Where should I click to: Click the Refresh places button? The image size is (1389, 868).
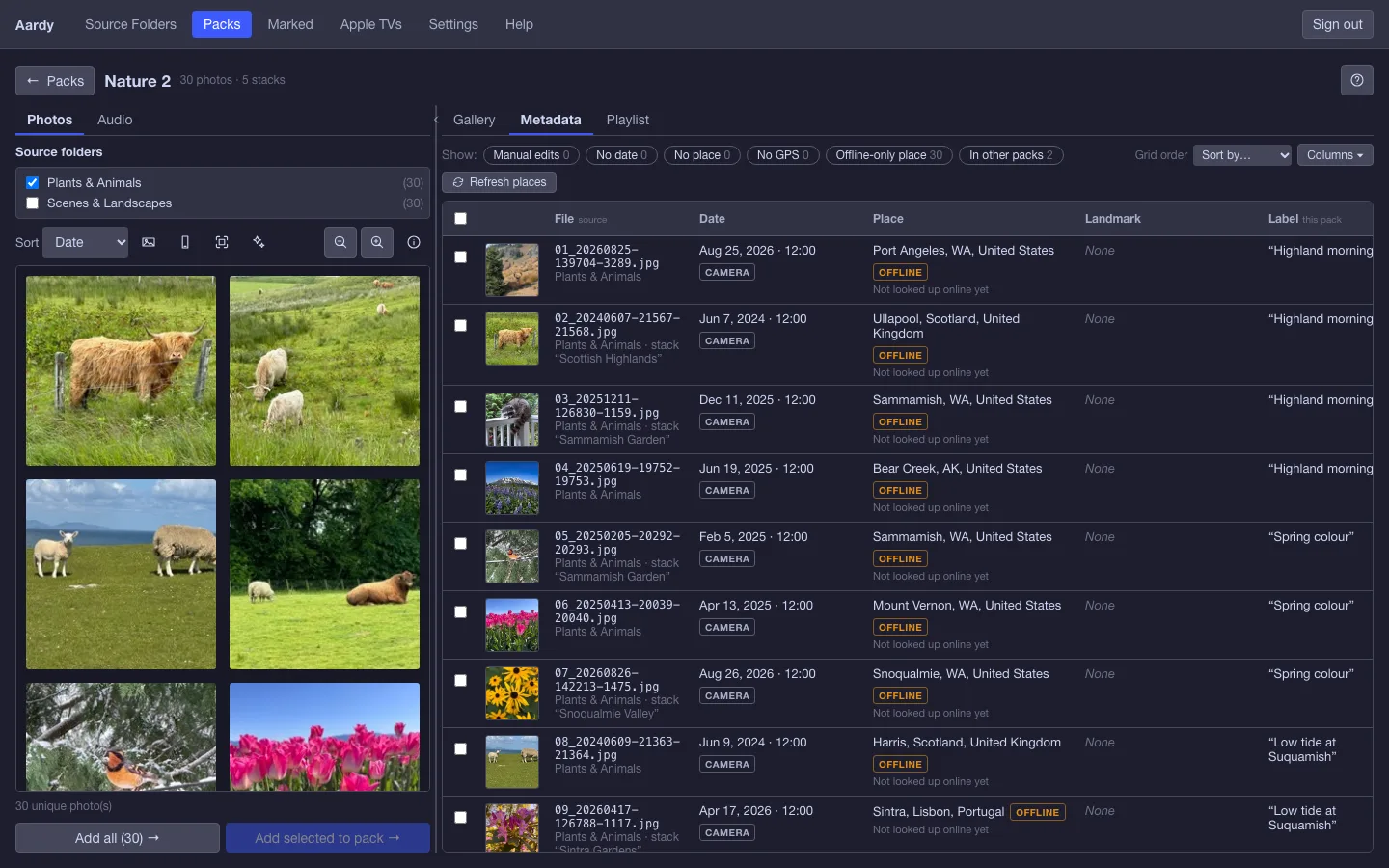(499, 182)
